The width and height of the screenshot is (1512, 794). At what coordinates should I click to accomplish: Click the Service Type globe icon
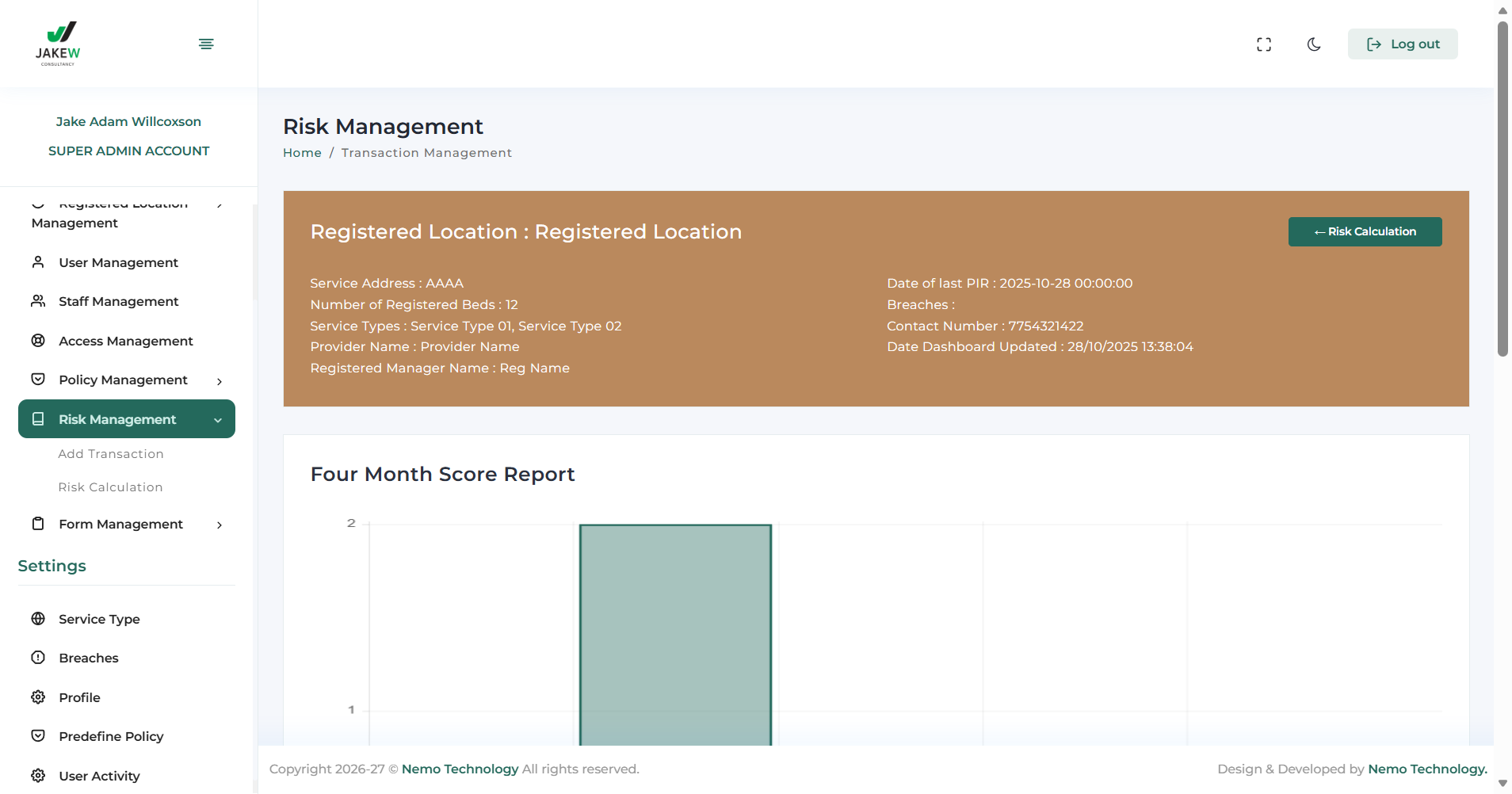tap(38, 619)
